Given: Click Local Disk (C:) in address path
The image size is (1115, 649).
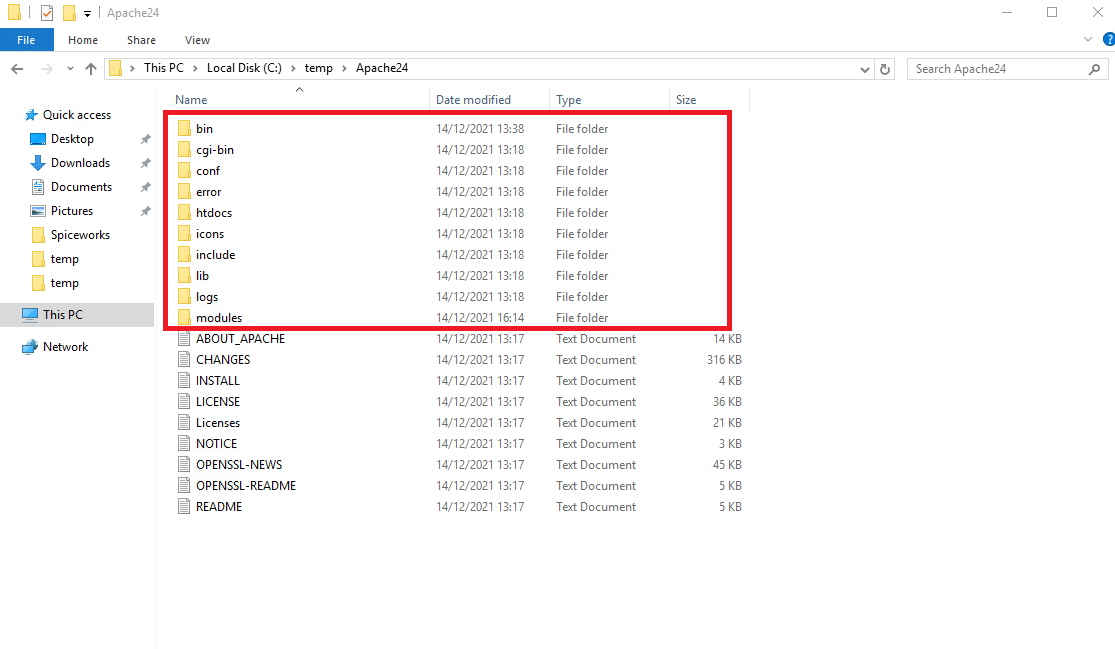Looking at the screenshot, I should pos(244,68).
